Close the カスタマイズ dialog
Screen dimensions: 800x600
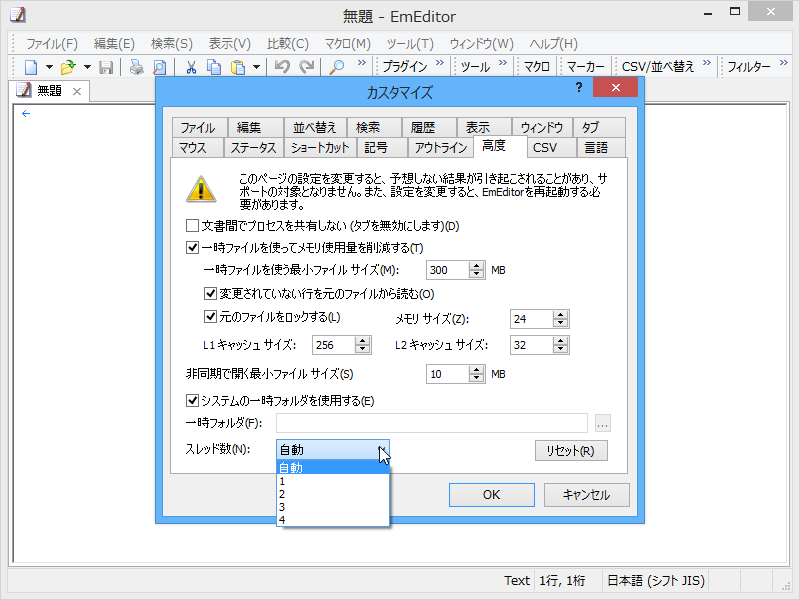coord(615,87)
